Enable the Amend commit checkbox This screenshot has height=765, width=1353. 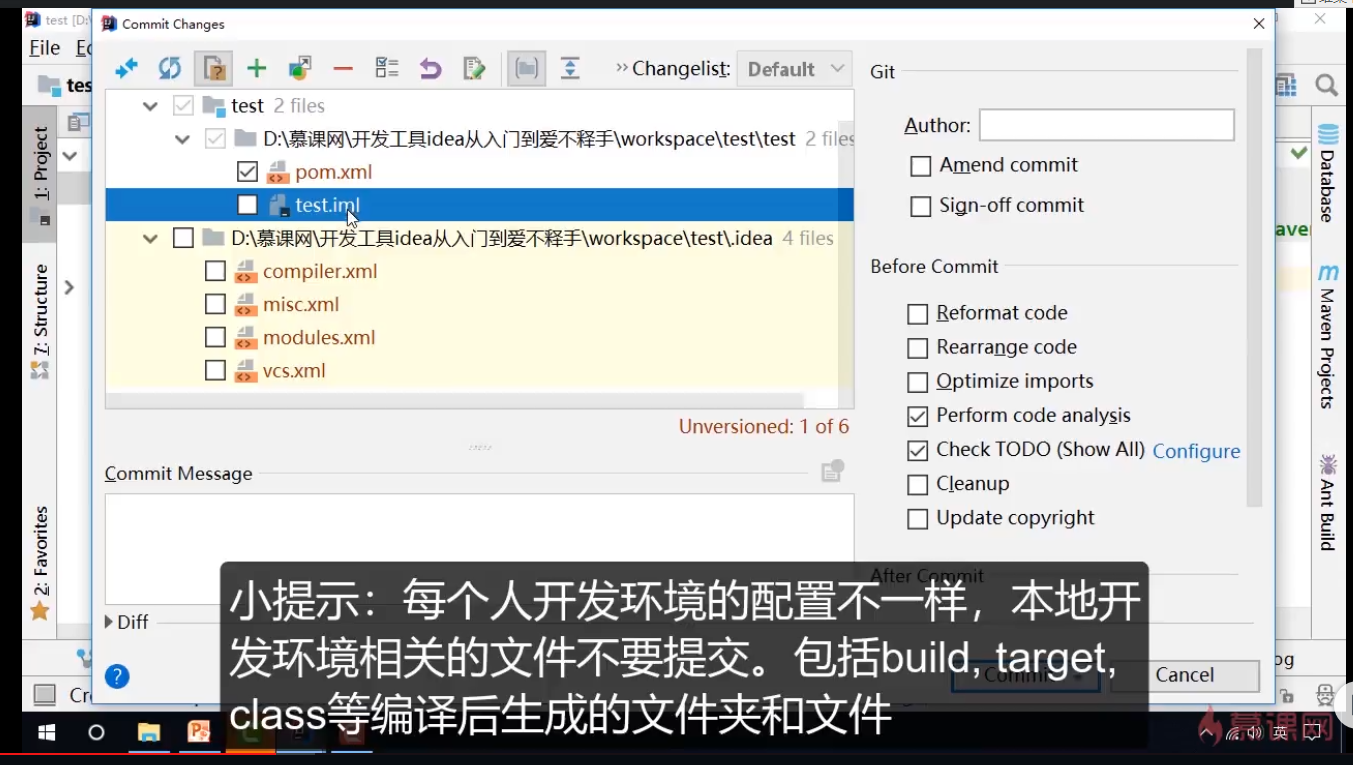pyautogui.click(x=921, y=166)
